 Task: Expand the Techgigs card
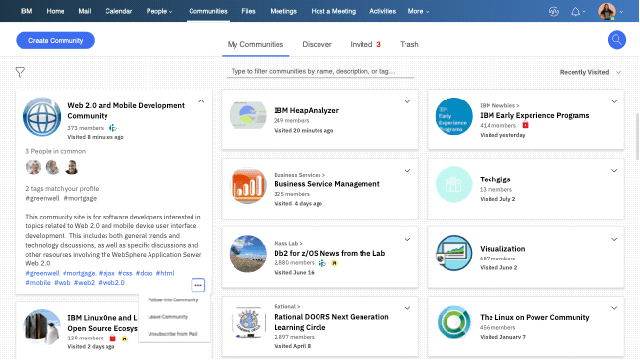[614, 171]
